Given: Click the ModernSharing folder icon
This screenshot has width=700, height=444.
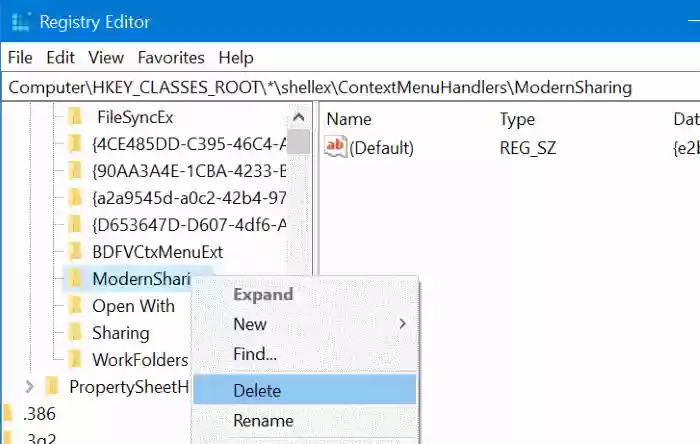Looking at the screenshot, I should (x=75, y=279).
